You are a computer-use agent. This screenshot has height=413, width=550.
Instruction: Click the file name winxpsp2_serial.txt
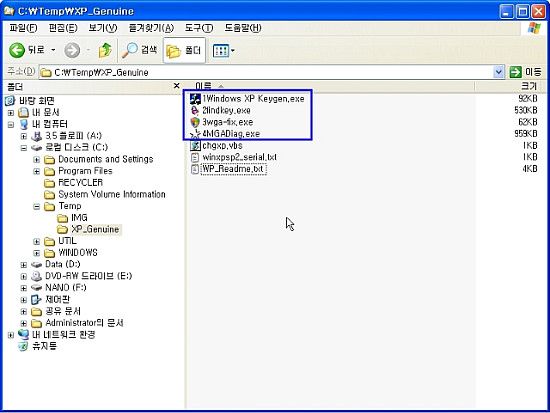pos(240,157)
